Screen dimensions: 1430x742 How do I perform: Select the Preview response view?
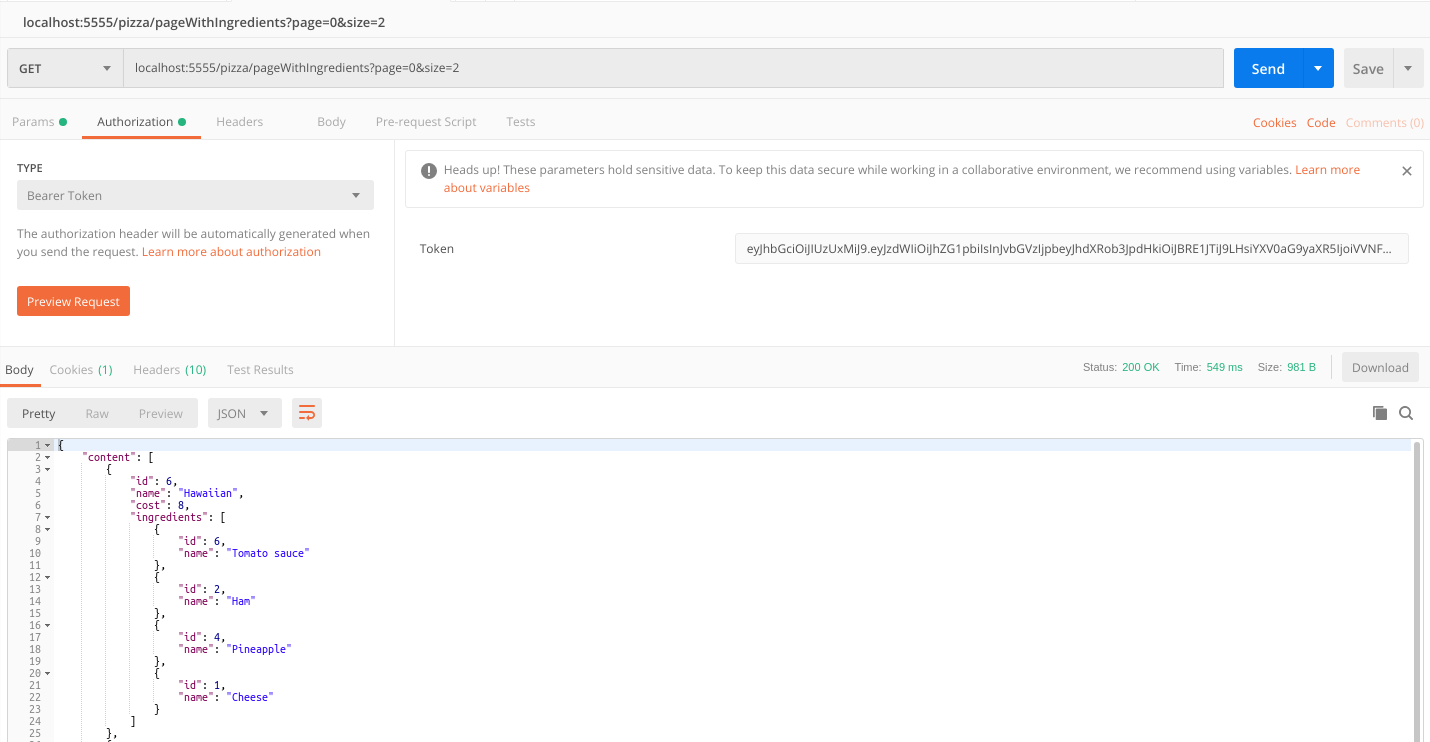coord(160,413)
